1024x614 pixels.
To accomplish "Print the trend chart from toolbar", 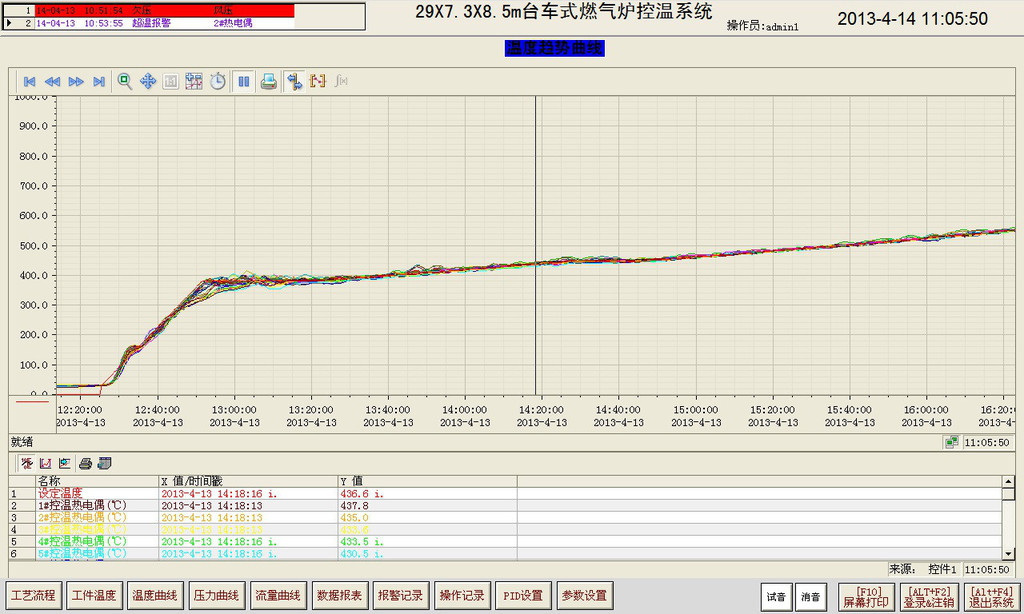I will [x=268, y=81].
